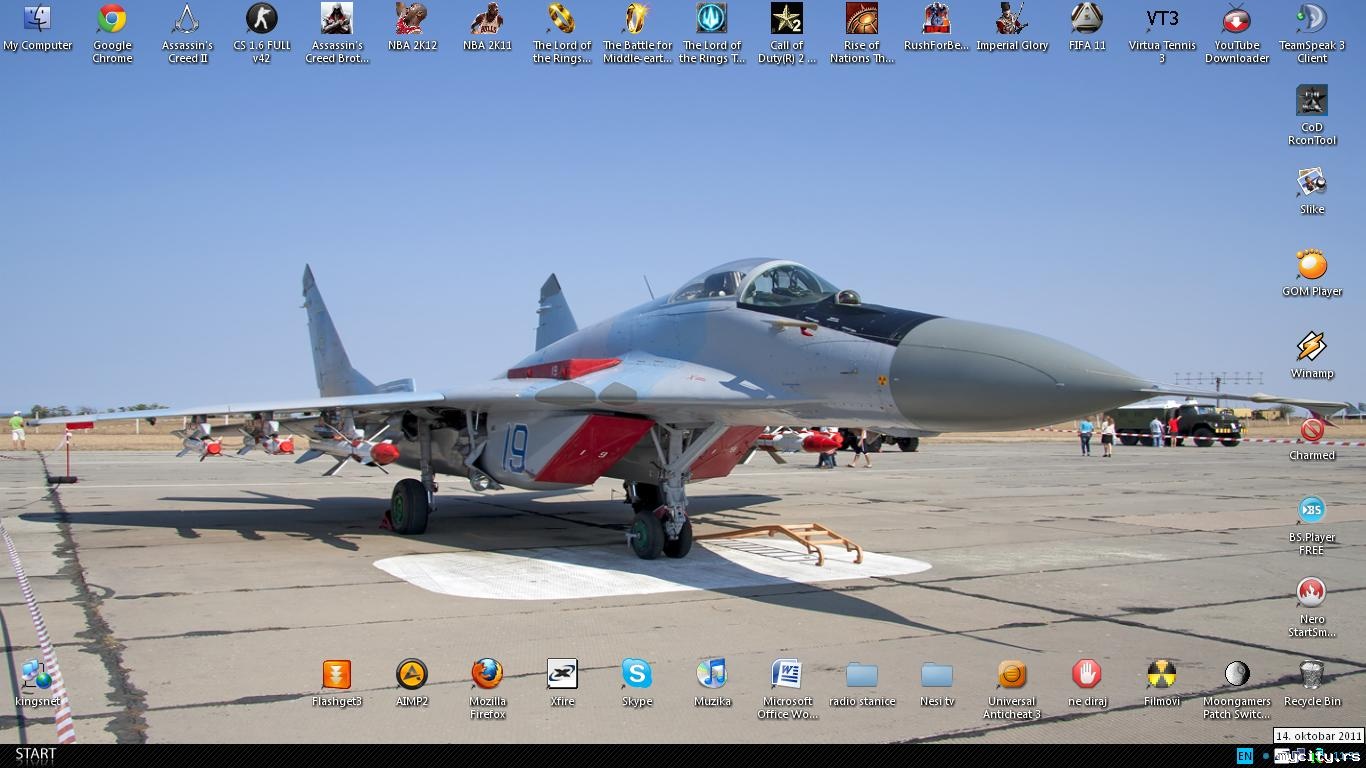The height and width of the screenshot is (768, 1366).
Task: Open the Google Chrome desktop shortcut
Action: (112, 19)
